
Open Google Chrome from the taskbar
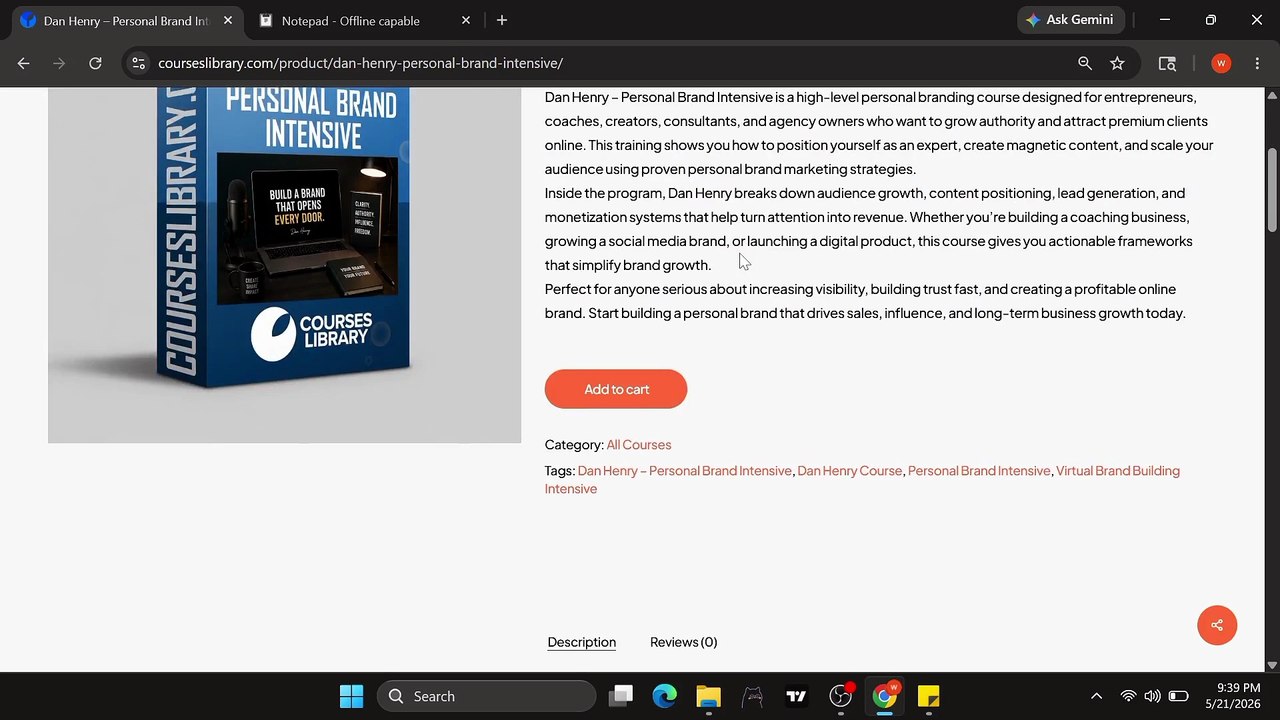coord(885,696)
